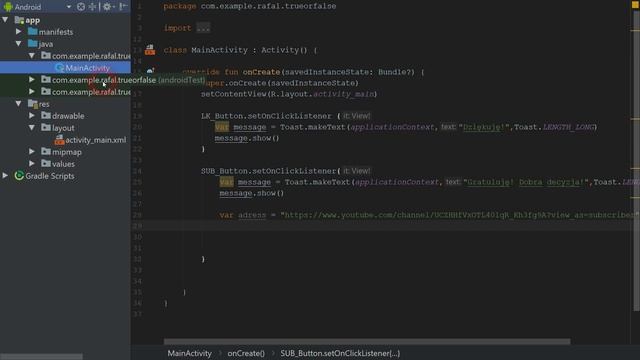The width and height of the screenshot is (640, 360).
Task: Place cursor on empty line 29
Action: point(385,226)
